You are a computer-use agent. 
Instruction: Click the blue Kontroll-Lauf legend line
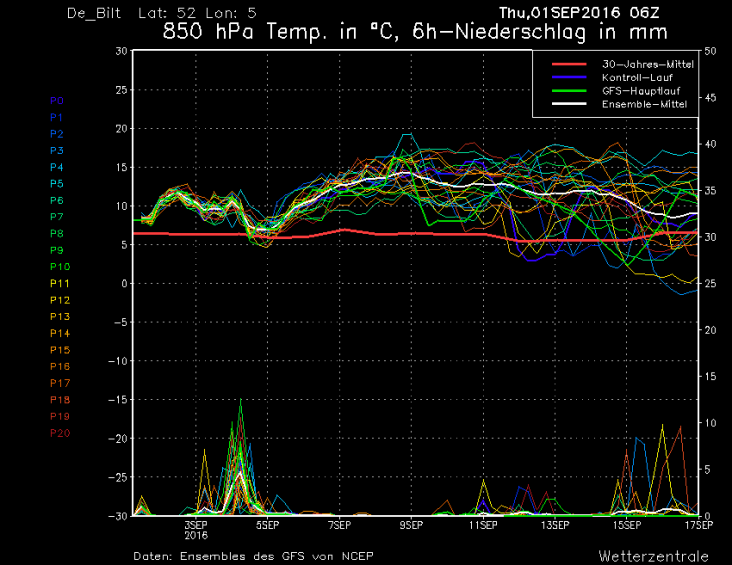(569, 77)
